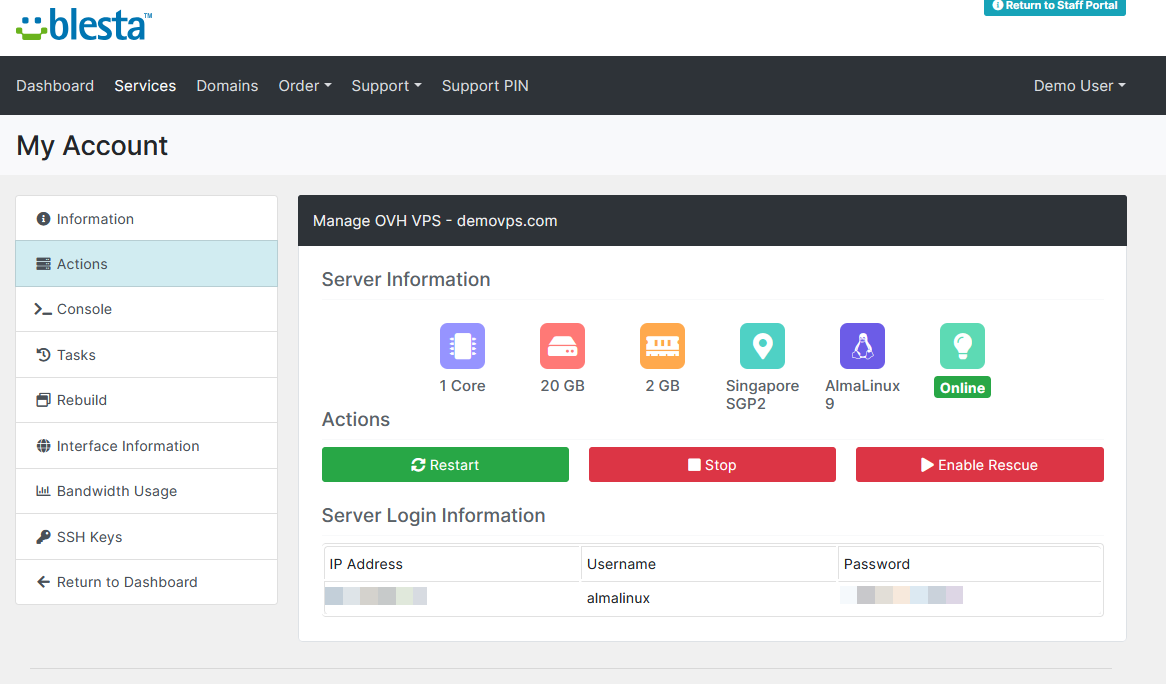Click the Username column header
The height and width of the screenshot is (684, 1166).
pyautogui.click(x=621, y=564)
